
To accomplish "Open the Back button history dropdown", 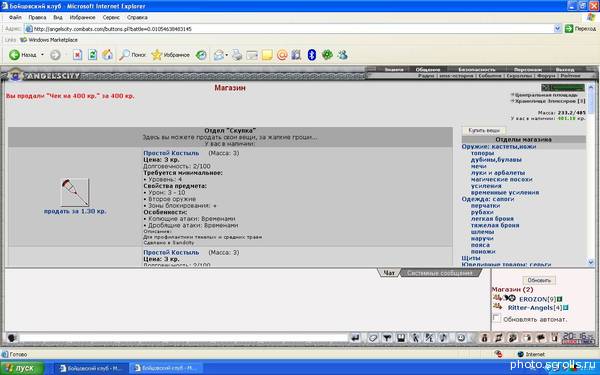I will (42, 55).
